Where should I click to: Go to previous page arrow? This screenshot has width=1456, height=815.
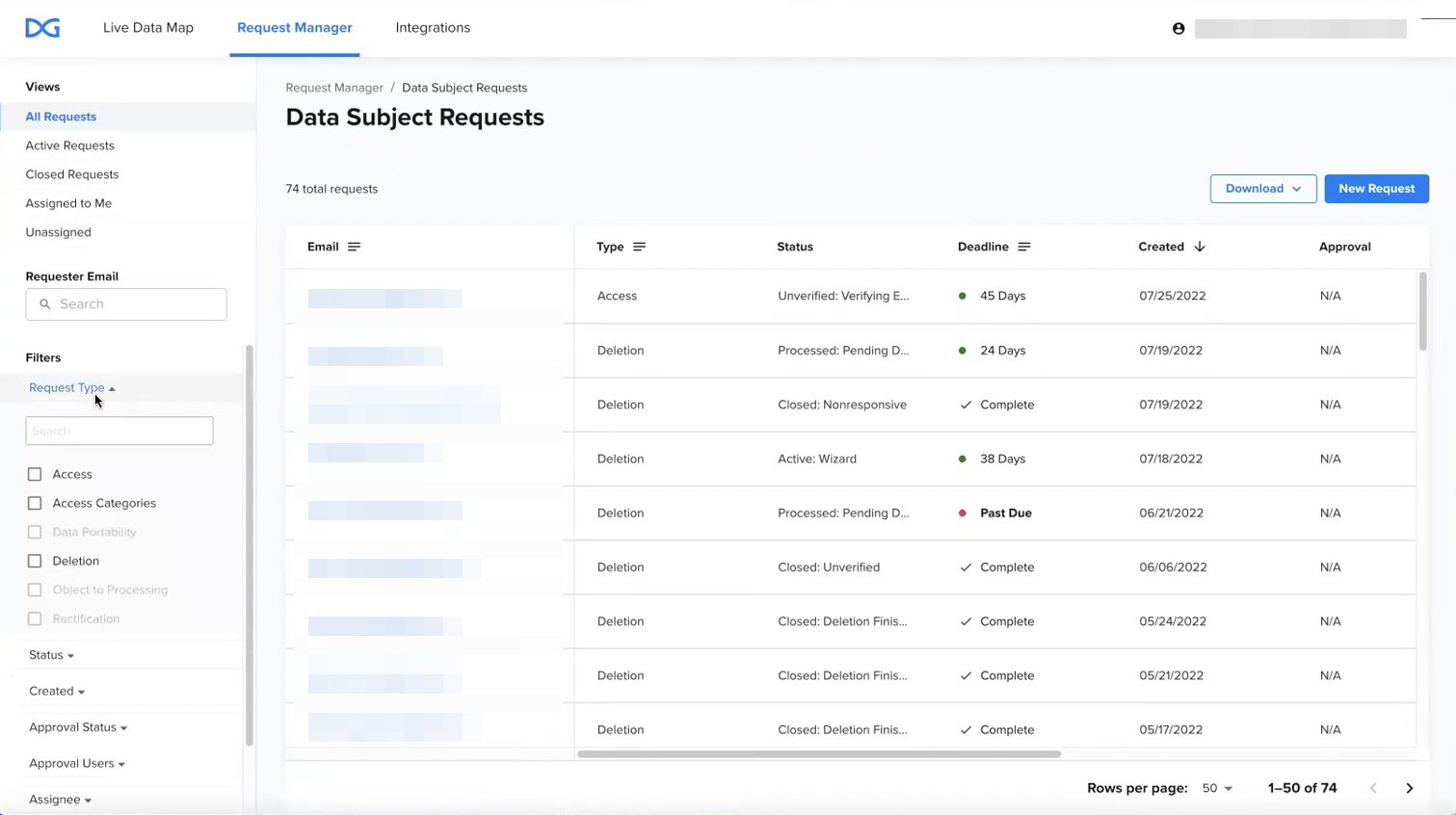pos(1373,788)
